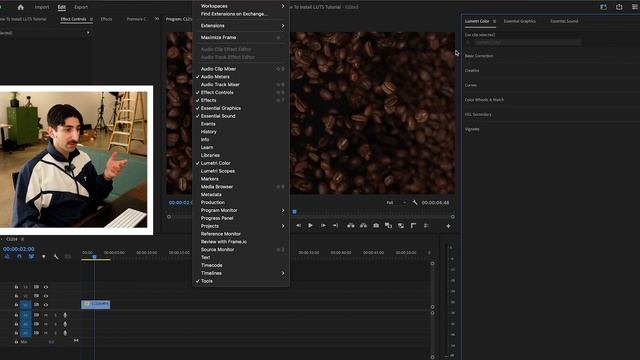Go to the Home screen icon

click(20, 7)
